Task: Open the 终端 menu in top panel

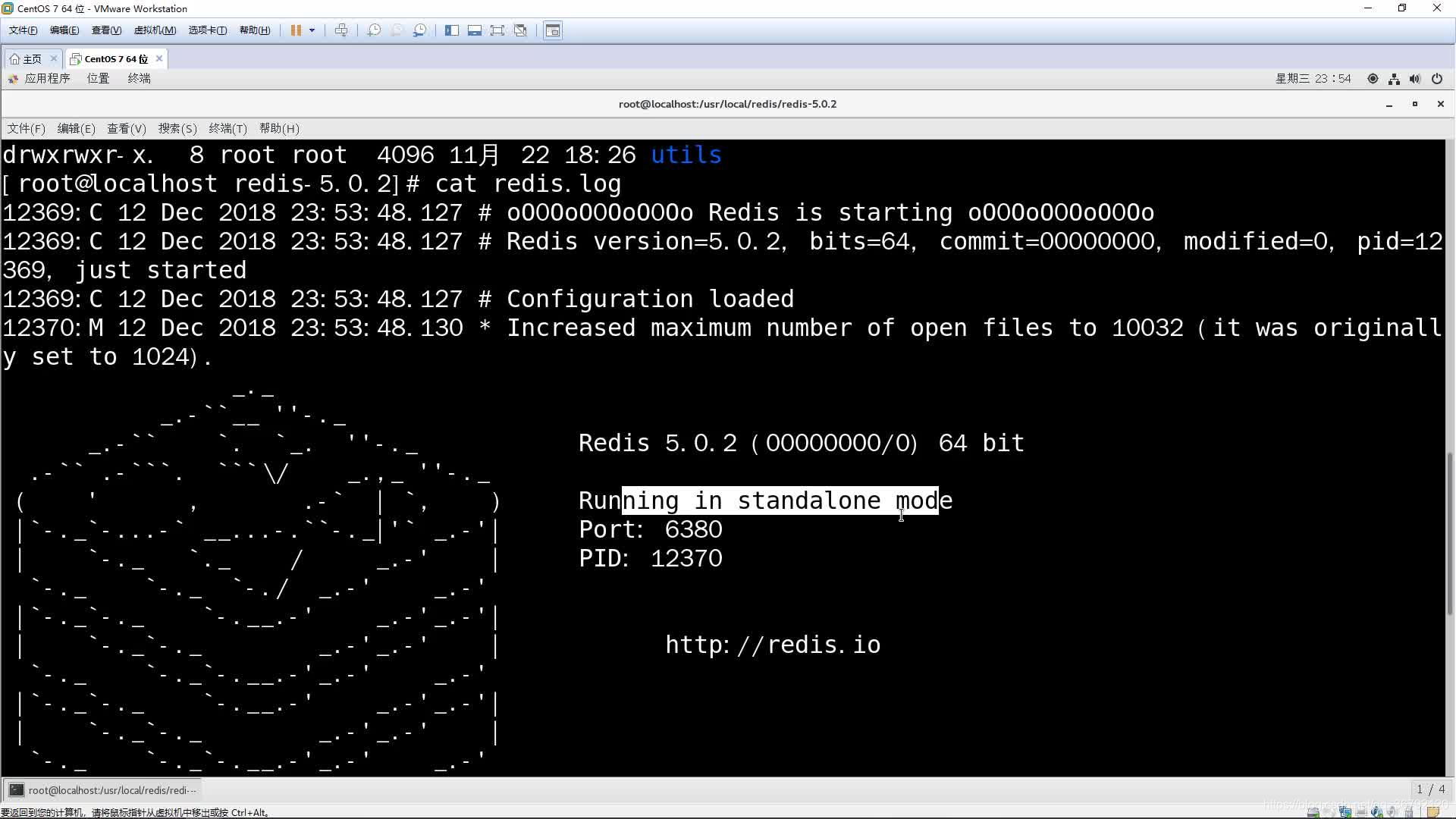Action: pos(139,78)
